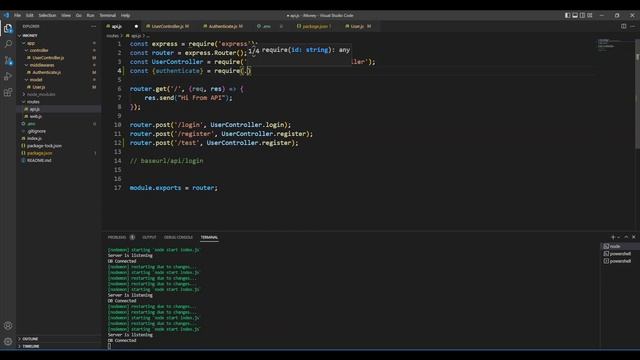
Task: Open UserController.js in the Explorer tree
Action: [48, 58]
